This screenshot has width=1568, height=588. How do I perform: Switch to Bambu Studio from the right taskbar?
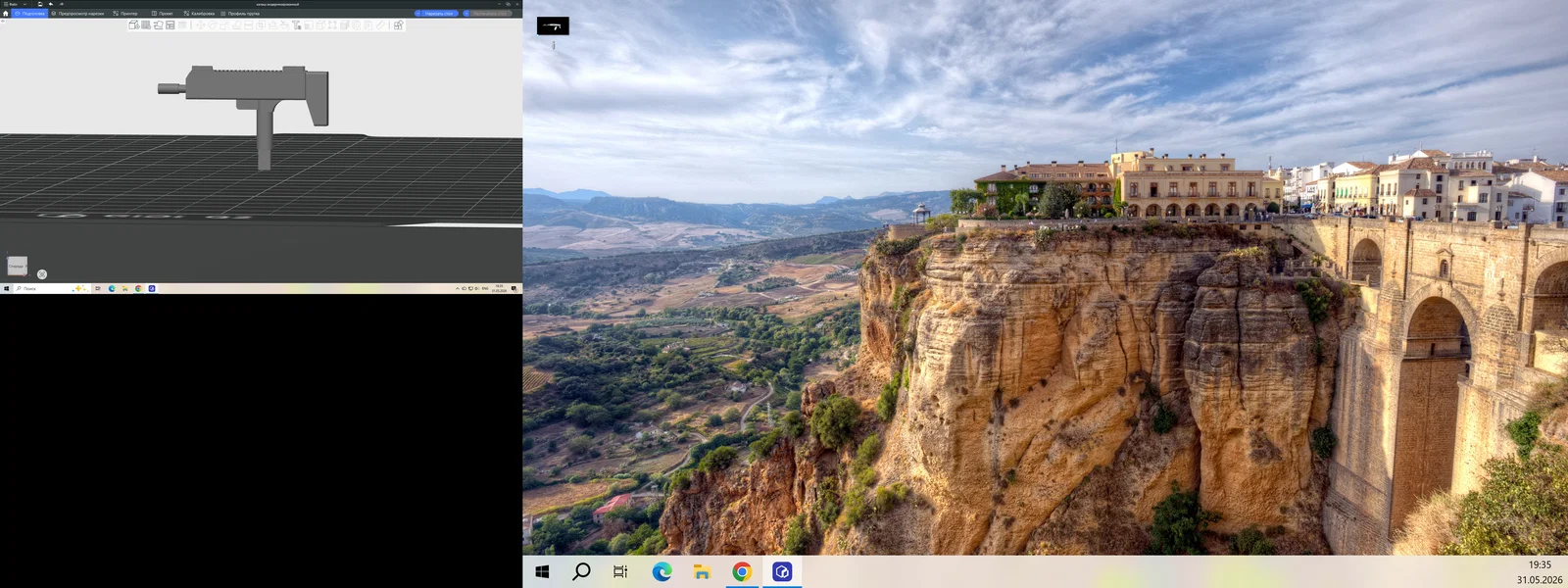[782, 571]
